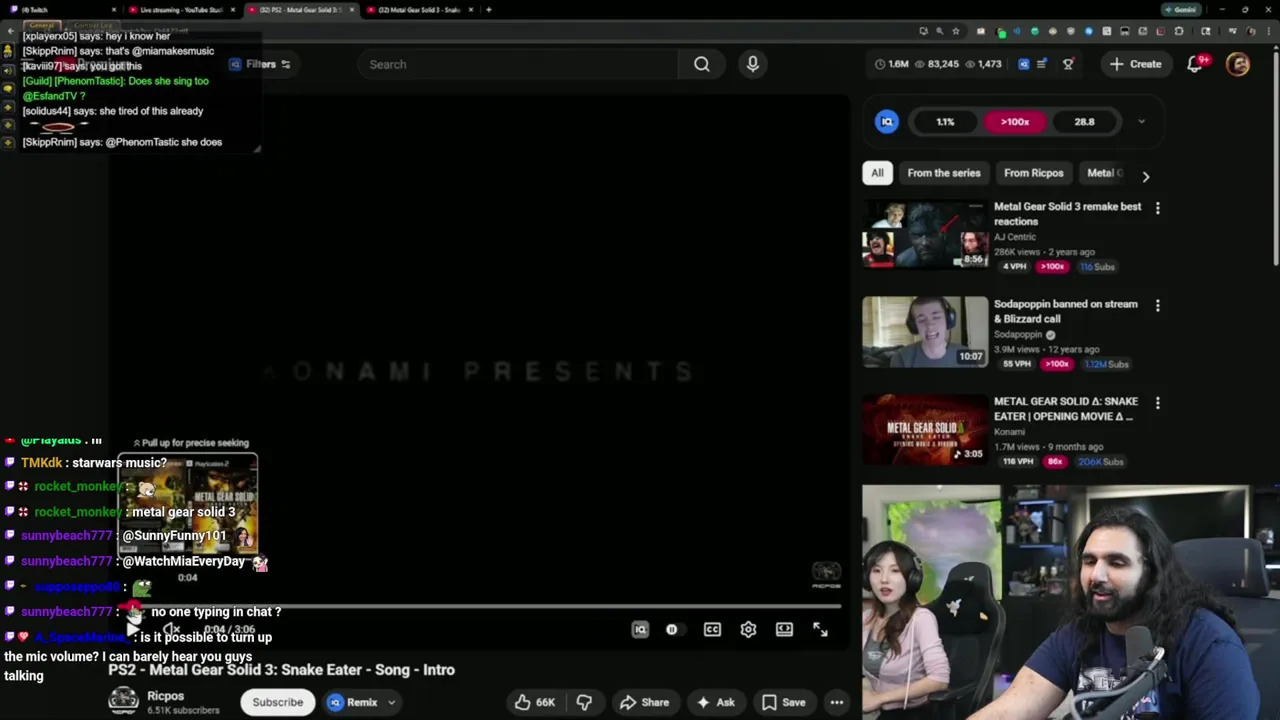The width and height of the screenshot is (1280, 720).
Task: Click the video title PS2 - Metal Gear Solid 3
Action: (281, 670)
